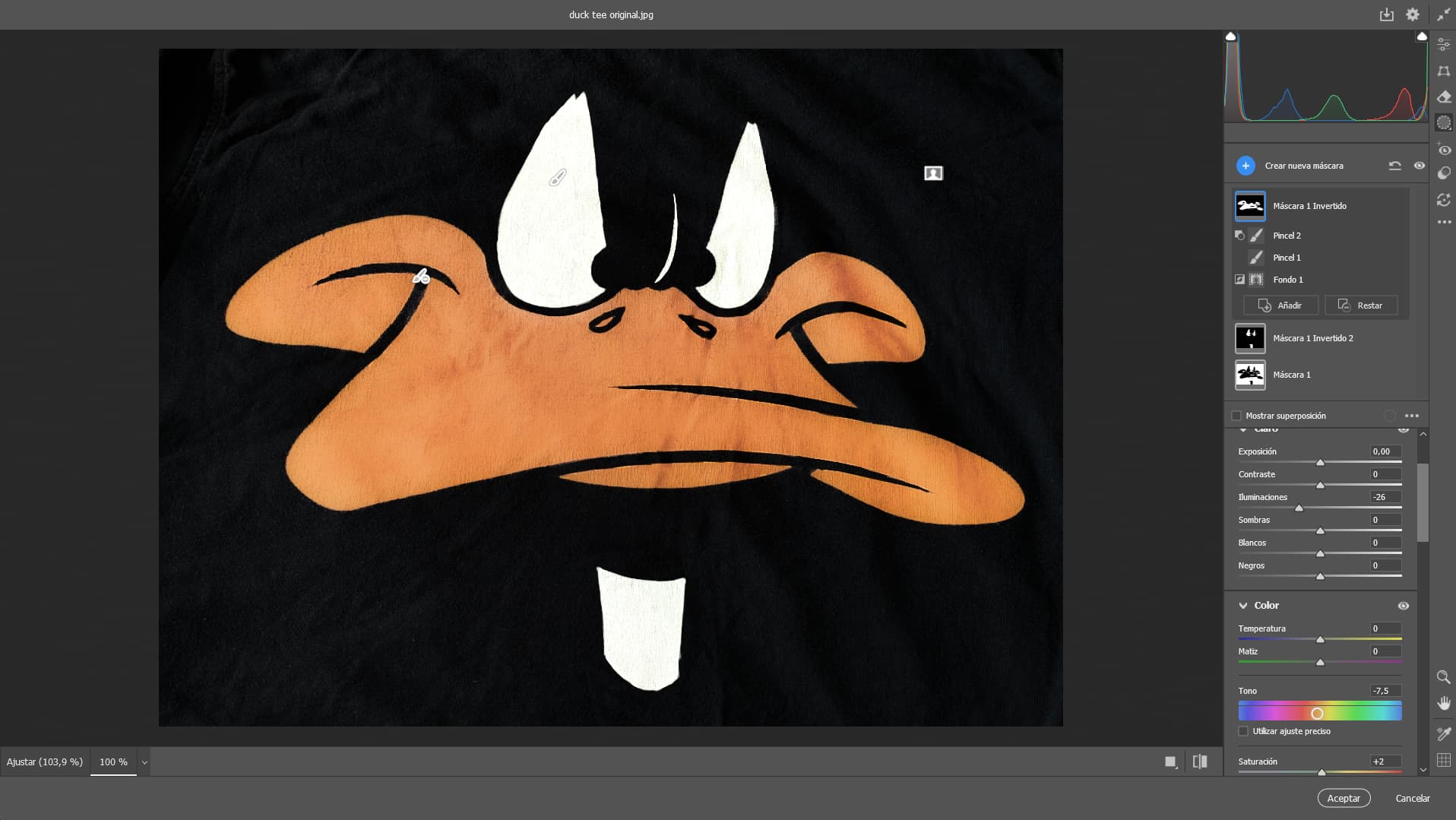
Task: Toggle the Color section visibility eye
Action: [x=1404, y=606]
